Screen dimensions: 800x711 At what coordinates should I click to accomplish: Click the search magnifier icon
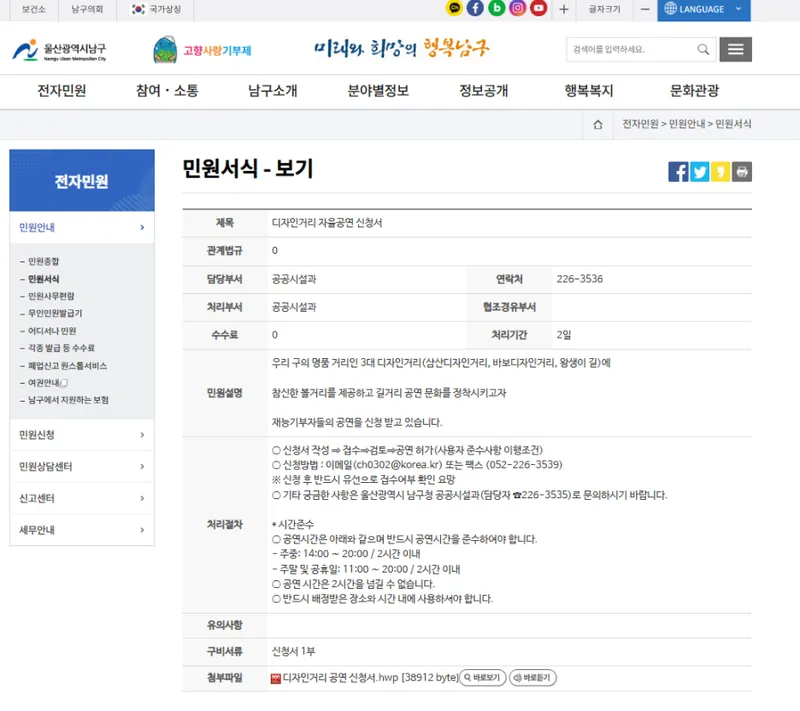click(703, 49)
